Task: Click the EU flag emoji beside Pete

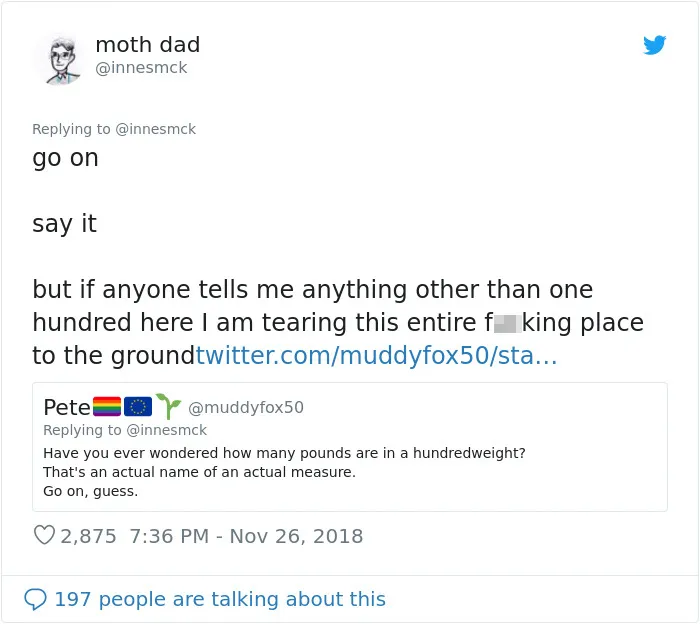Action: pos(138,407)
